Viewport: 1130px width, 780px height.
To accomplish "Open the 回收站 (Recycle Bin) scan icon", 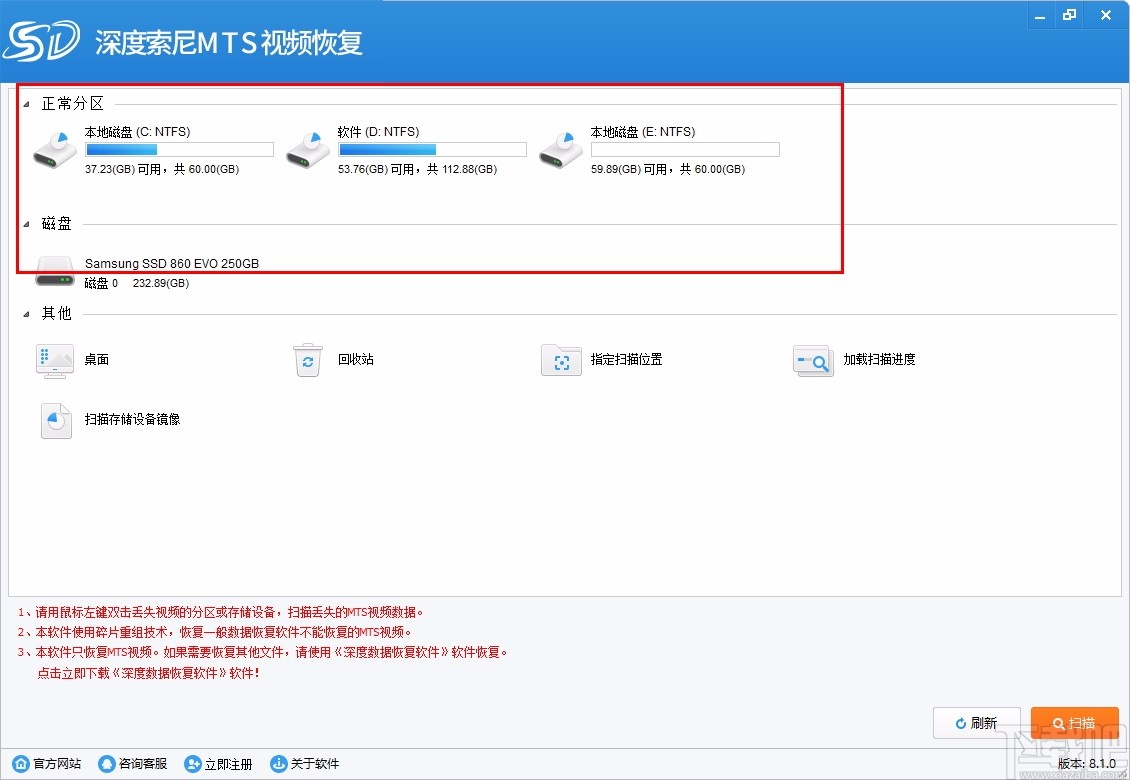I will (308, 360).
